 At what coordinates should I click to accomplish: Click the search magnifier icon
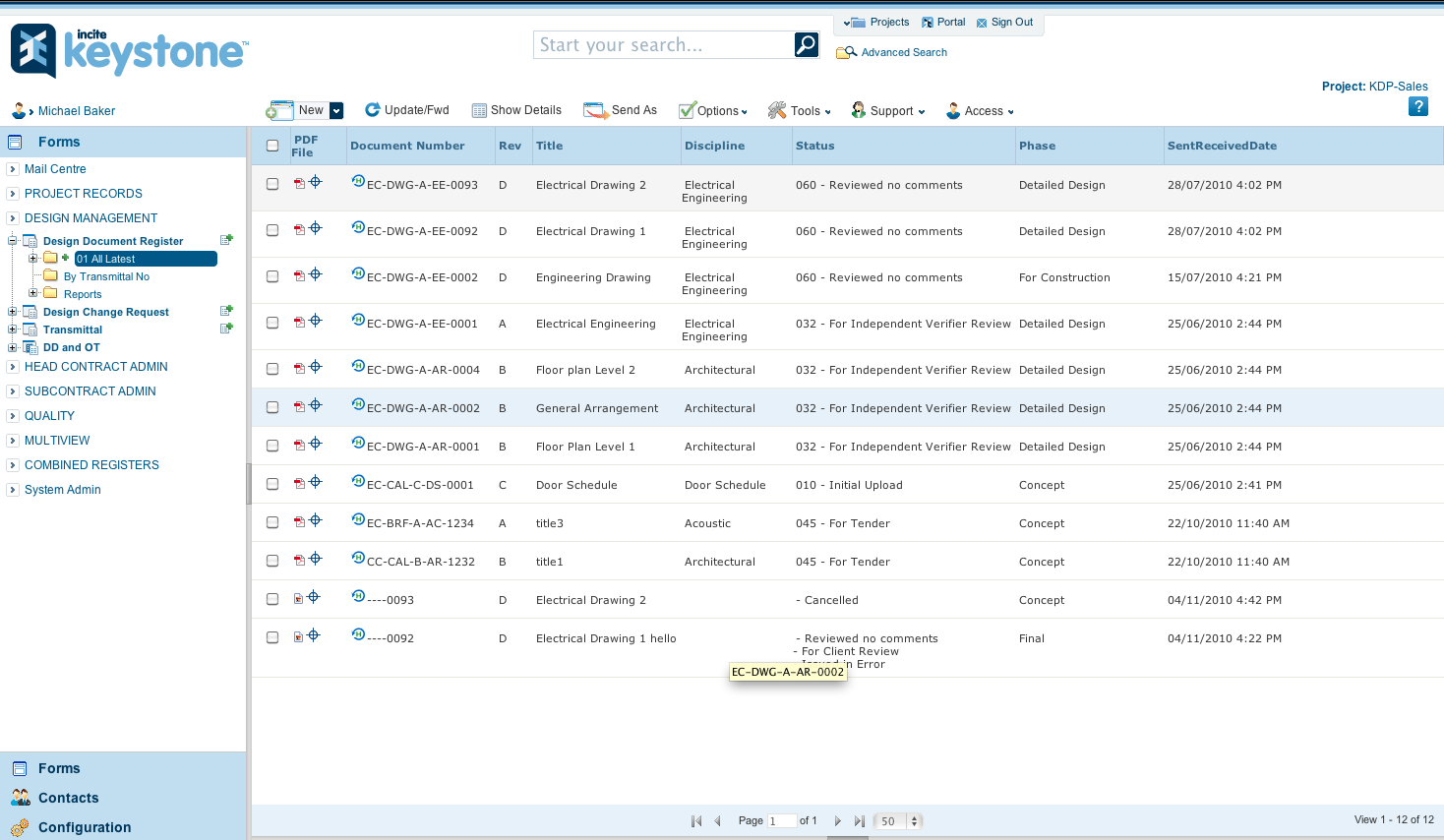(806, 44)
